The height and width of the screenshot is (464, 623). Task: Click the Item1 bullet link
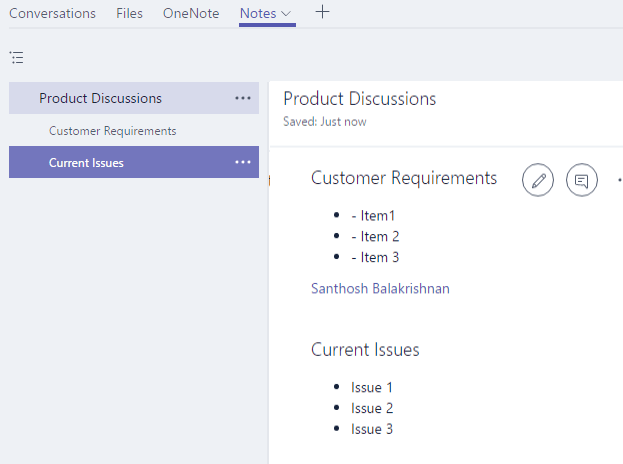click(x=373, y=215)
